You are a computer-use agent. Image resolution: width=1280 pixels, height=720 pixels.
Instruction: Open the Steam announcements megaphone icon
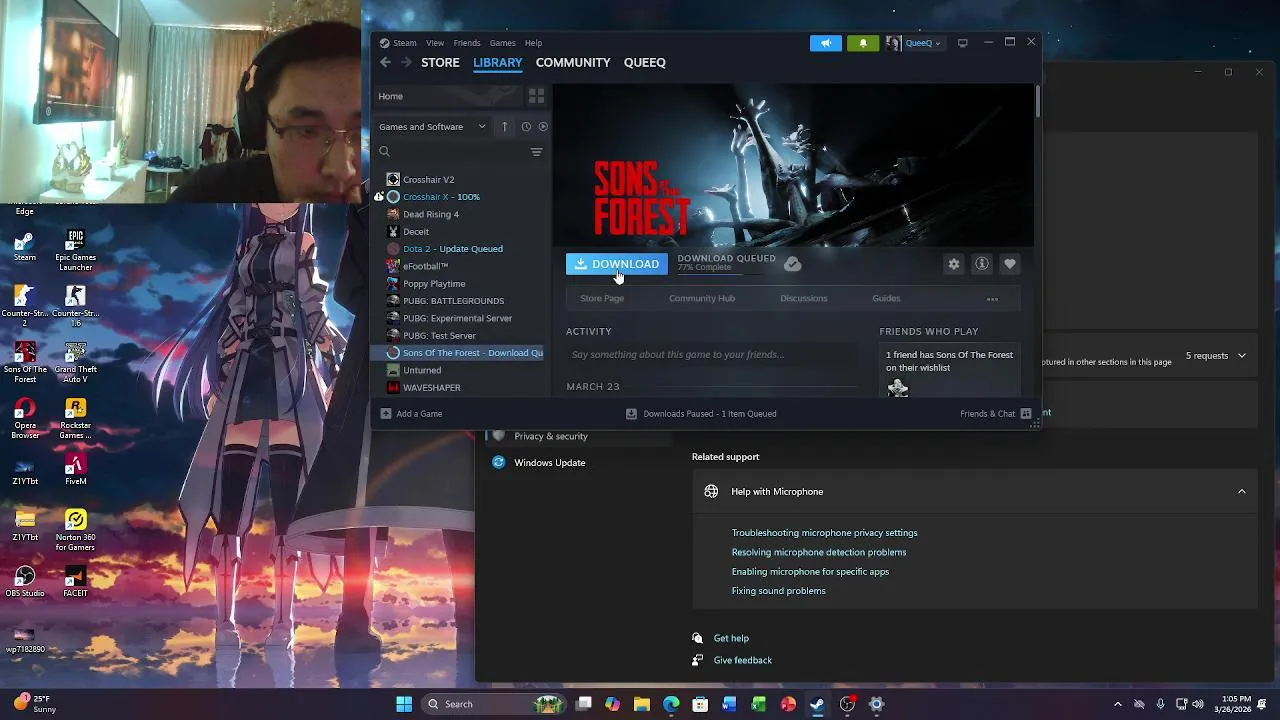[x=826, y=43]
